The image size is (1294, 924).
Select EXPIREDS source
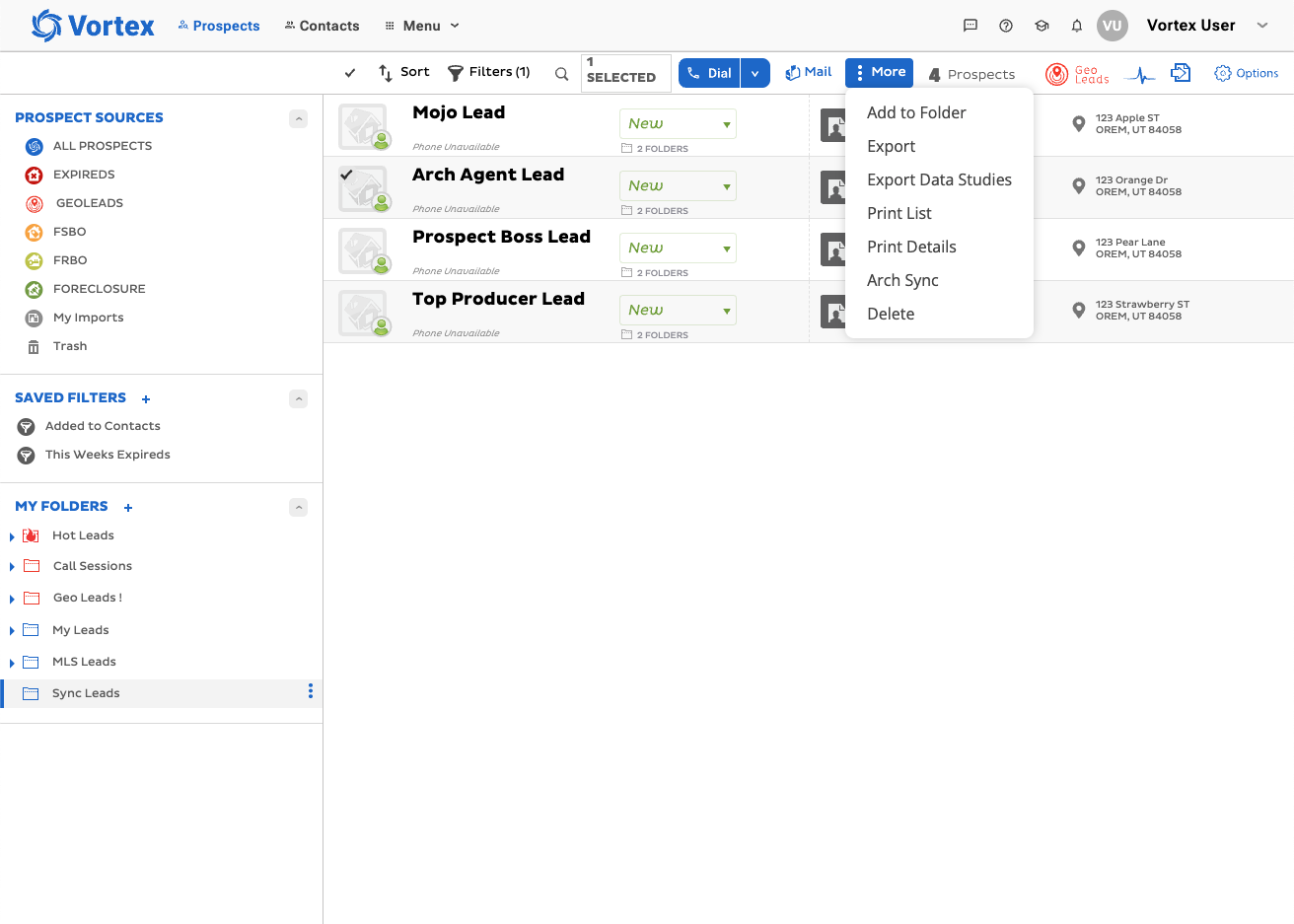(70, 175)
